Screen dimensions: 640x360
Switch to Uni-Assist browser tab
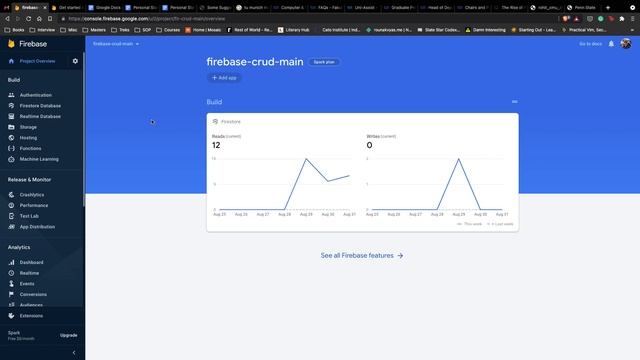pos(362,7)
